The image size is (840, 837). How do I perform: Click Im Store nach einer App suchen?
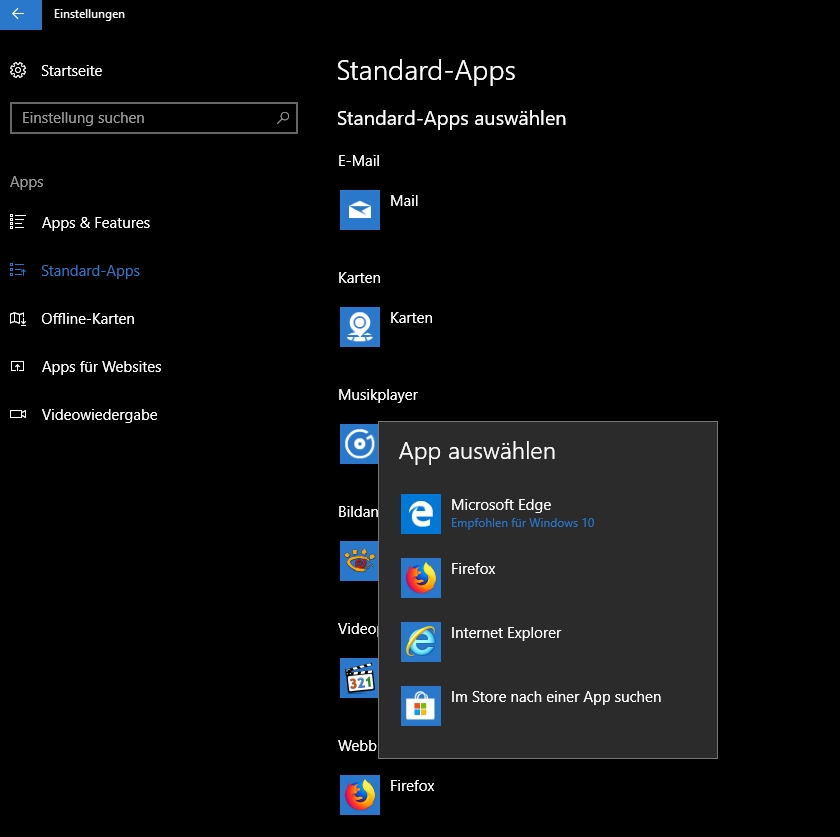click(555, 705)
